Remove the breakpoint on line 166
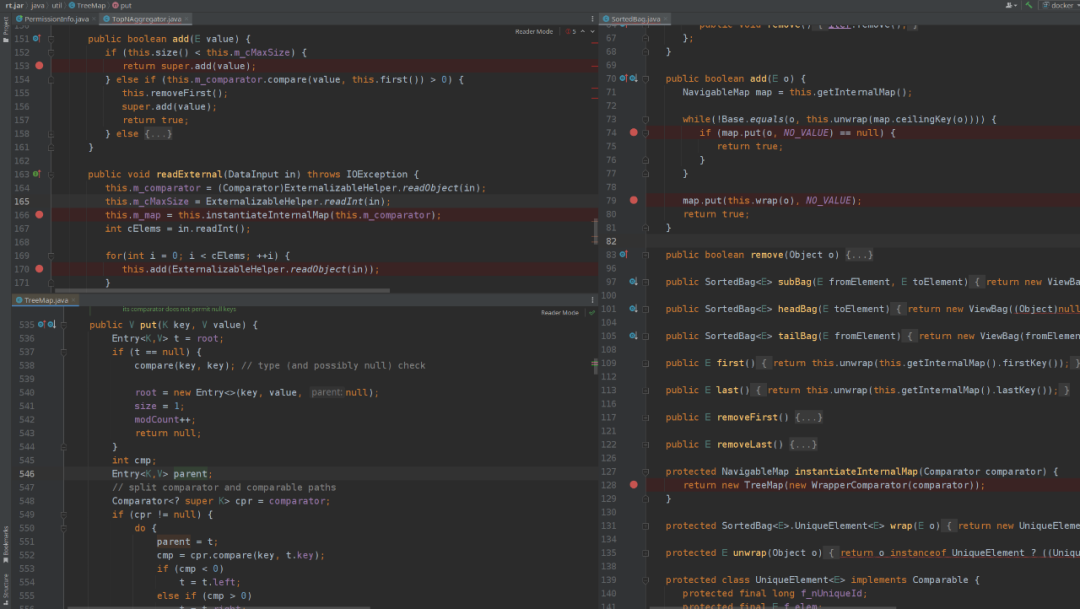Viewport: 1080px width, 609px height. coord(39,215)
